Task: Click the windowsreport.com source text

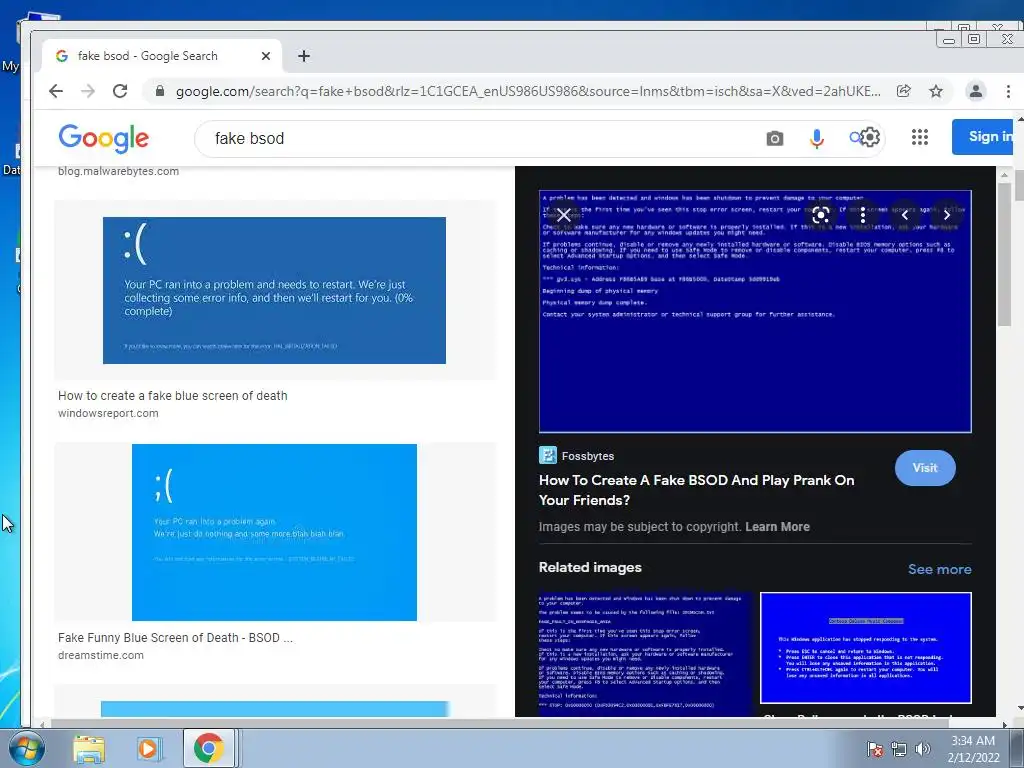Action: pos(108,413)
